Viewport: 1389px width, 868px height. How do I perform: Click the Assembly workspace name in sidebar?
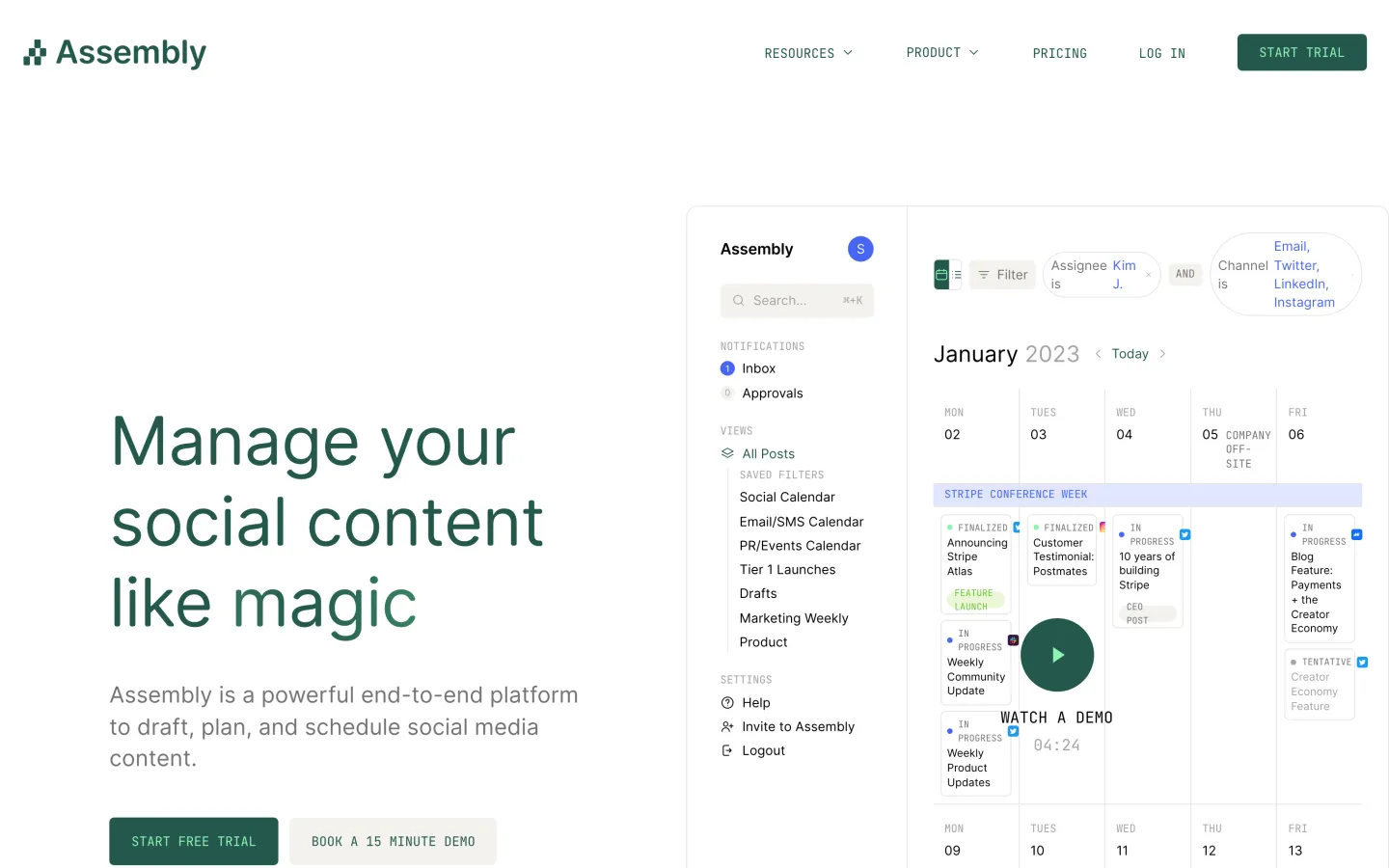click(757, 249)
